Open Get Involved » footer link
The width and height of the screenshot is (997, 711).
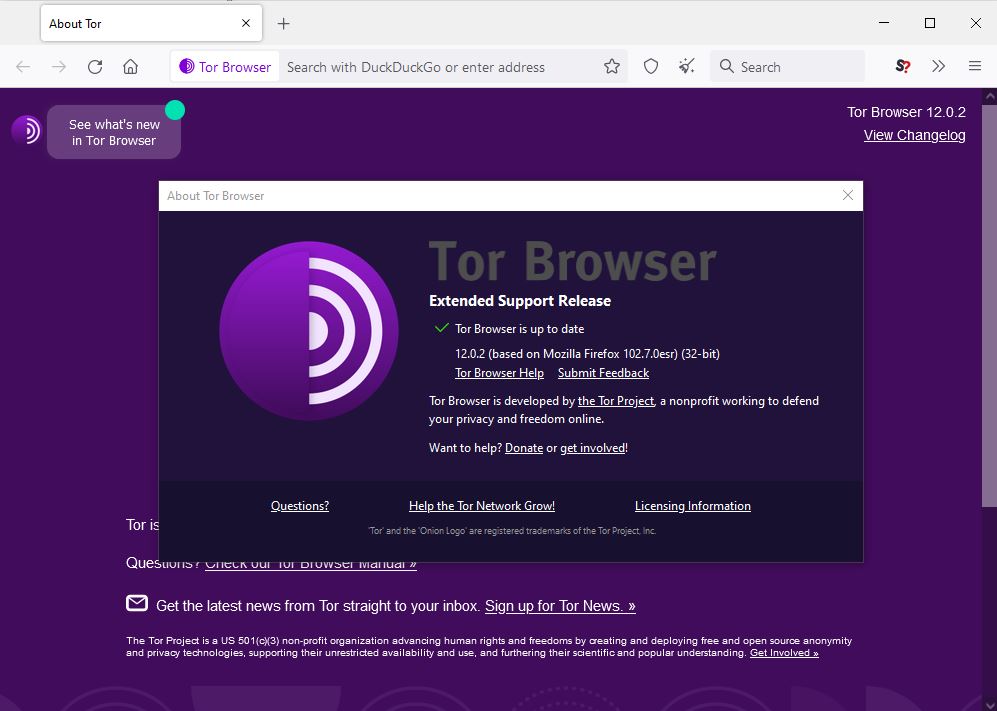pyautogui.click(x=784, y=653)
